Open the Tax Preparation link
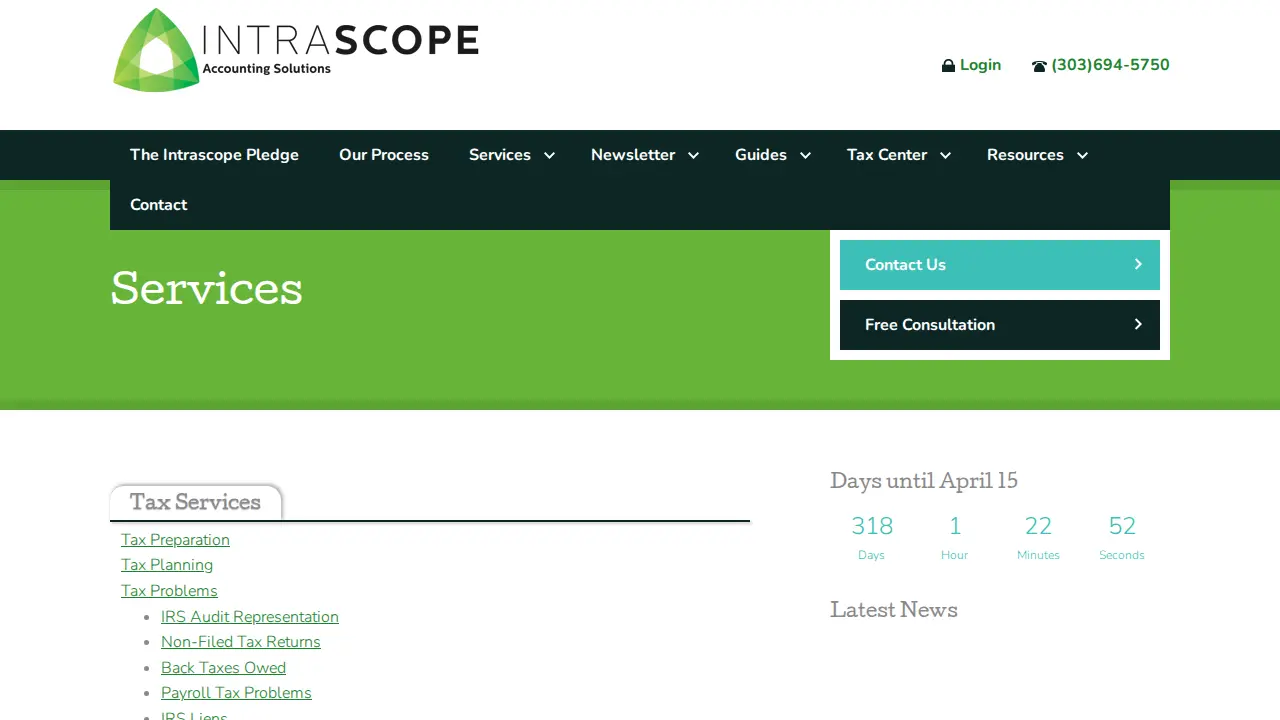This screenshot has height=720, width=1280. pyautogui.click(x=175, y=540)
